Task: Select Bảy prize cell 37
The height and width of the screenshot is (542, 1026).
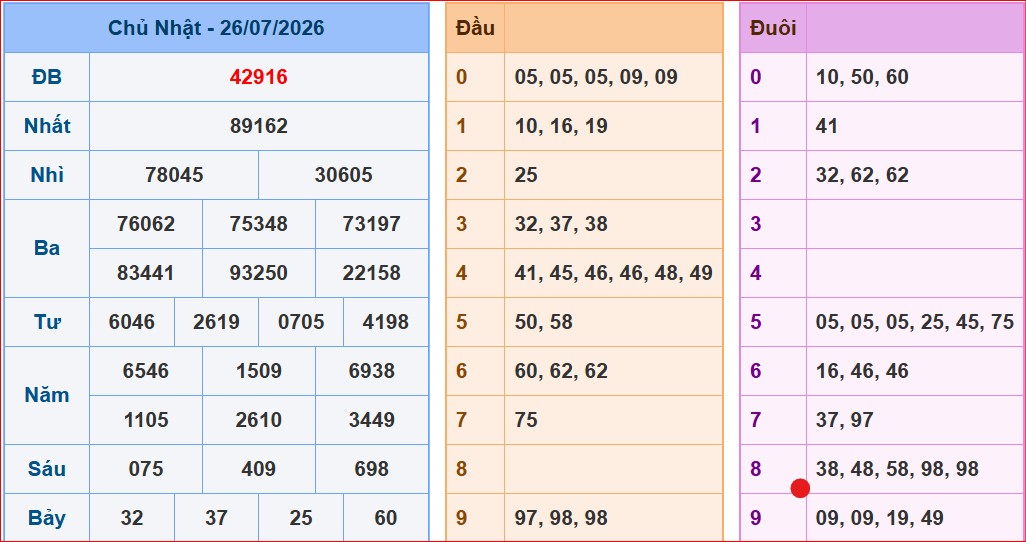Action: tap(217, 518)
